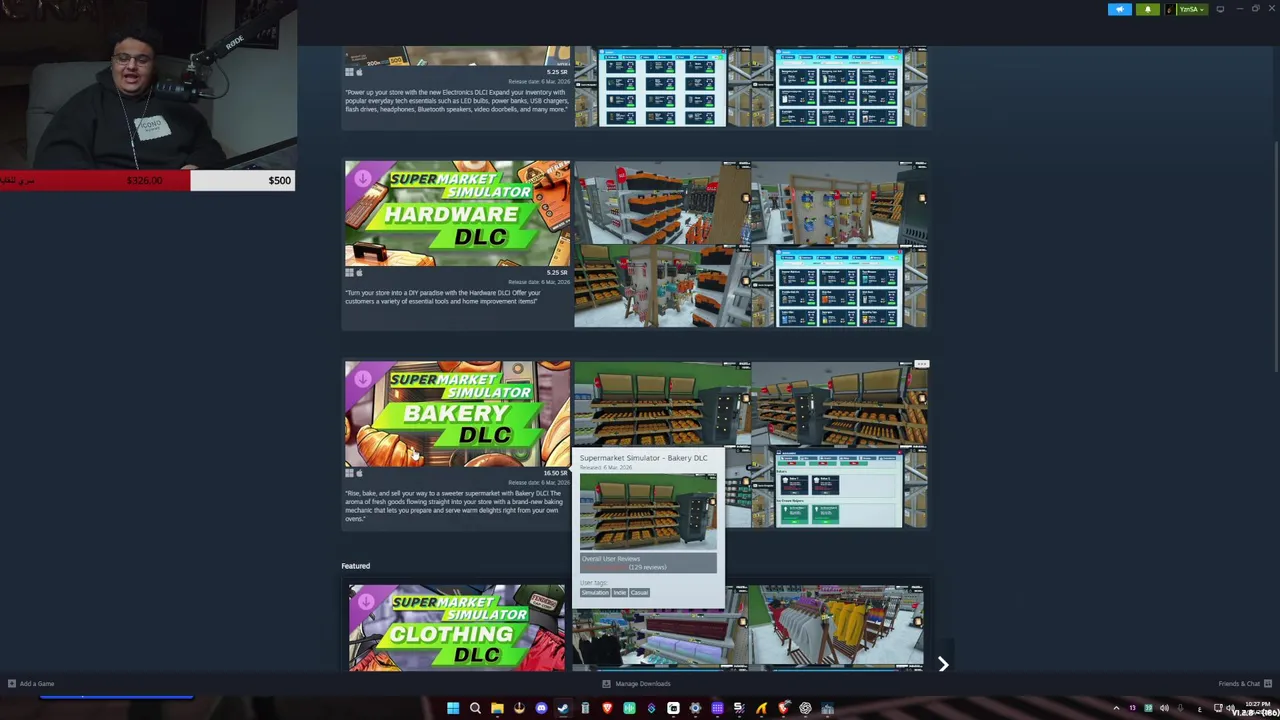Screen dimensions: 1280x720
Task: Open Clothing DLC clothing rack screenshot
Action: 836,627
